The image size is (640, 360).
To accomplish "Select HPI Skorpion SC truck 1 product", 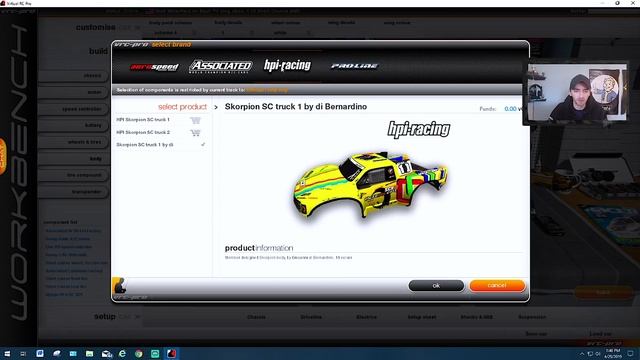I will click(x=143, y=120).
